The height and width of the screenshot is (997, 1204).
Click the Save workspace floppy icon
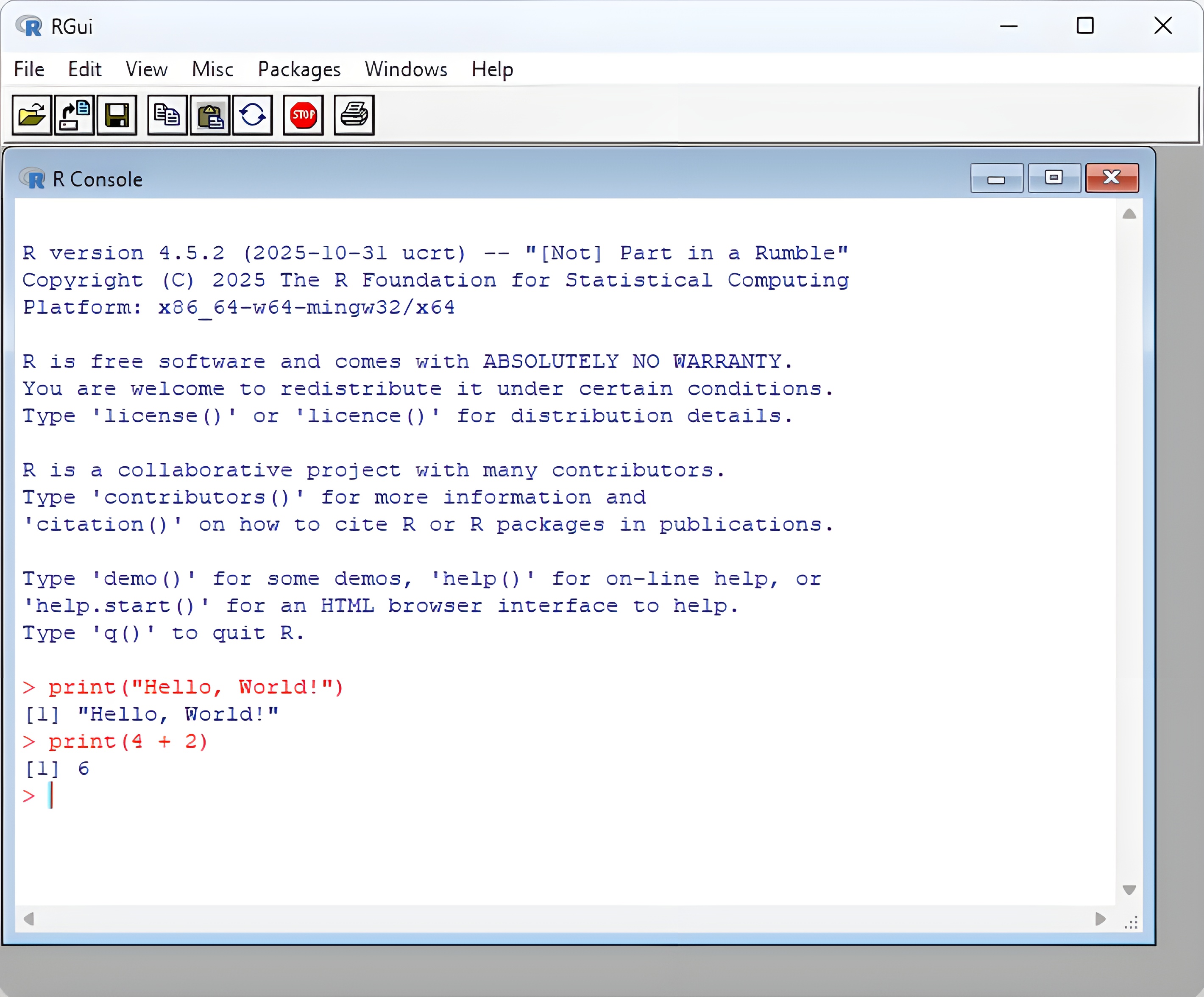click(x=117, y=115)
